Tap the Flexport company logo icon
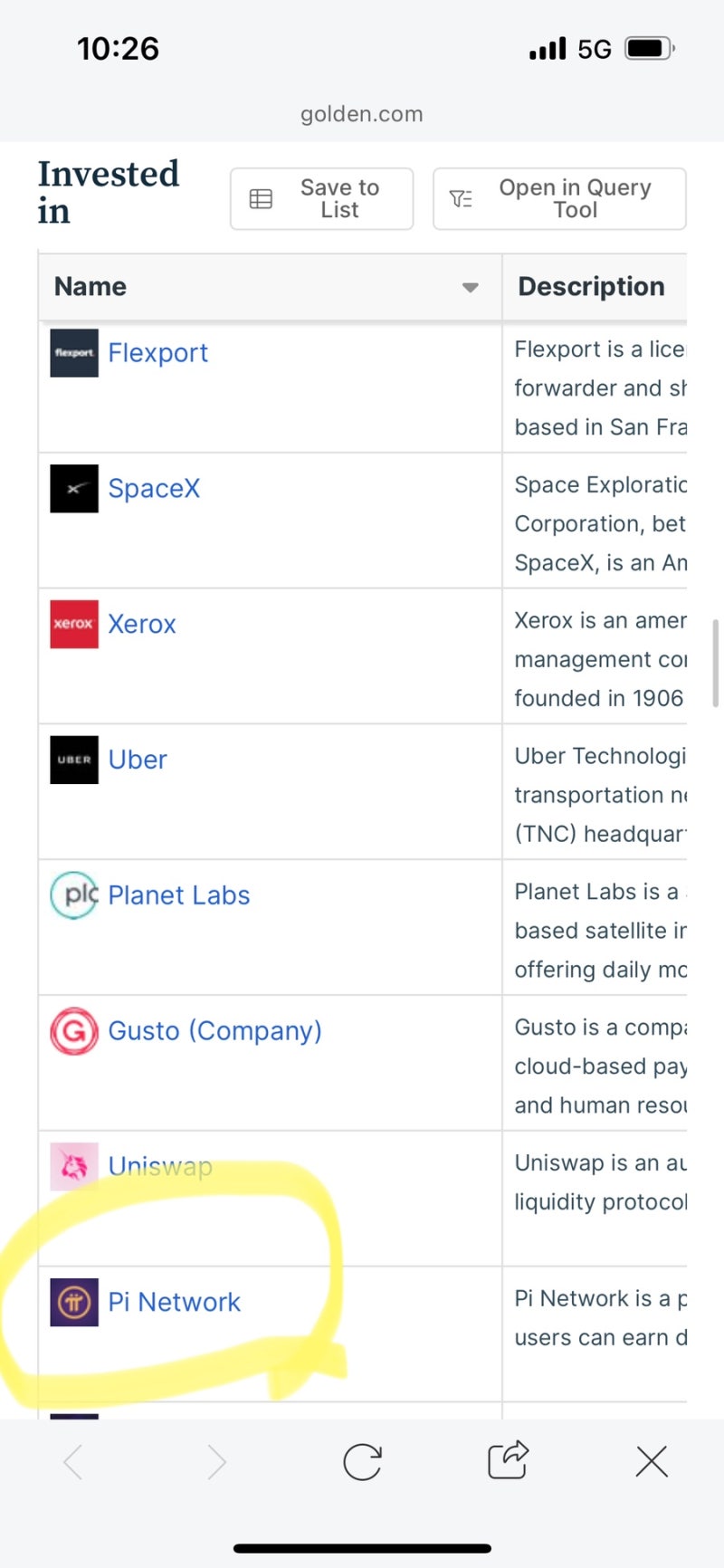Viewport: 724px width, 1568px height. coord(74,353)
